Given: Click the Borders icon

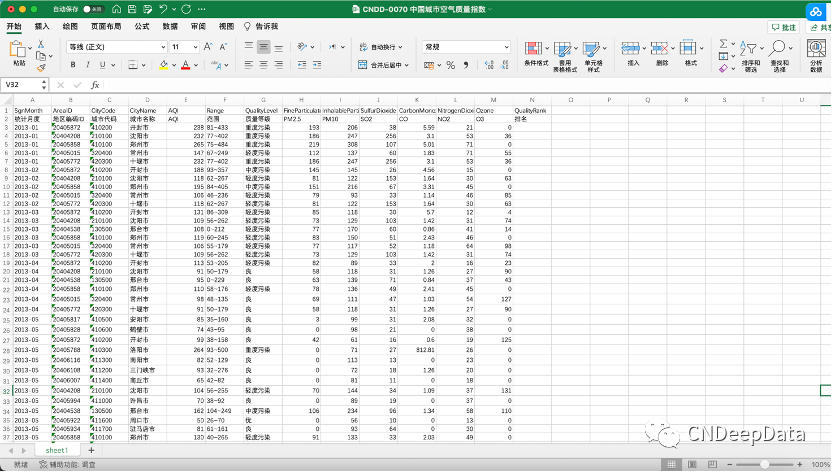Looking at the screenshot, I should 133,65.
